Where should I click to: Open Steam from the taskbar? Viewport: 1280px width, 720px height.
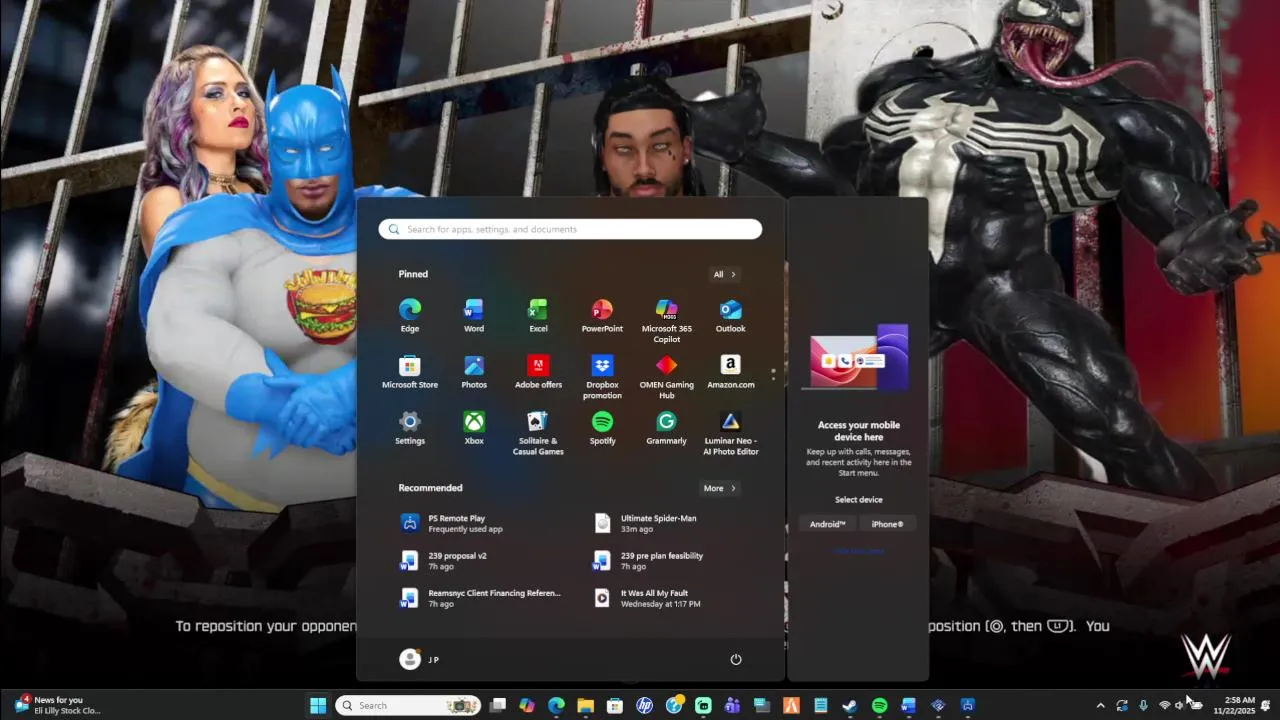point(849,706)
